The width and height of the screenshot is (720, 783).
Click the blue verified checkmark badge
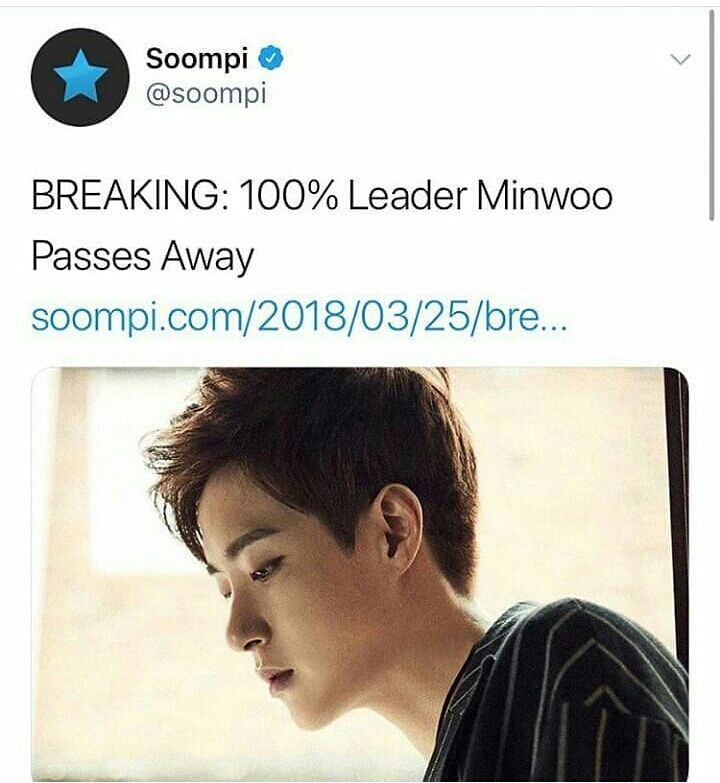[271, 58]
